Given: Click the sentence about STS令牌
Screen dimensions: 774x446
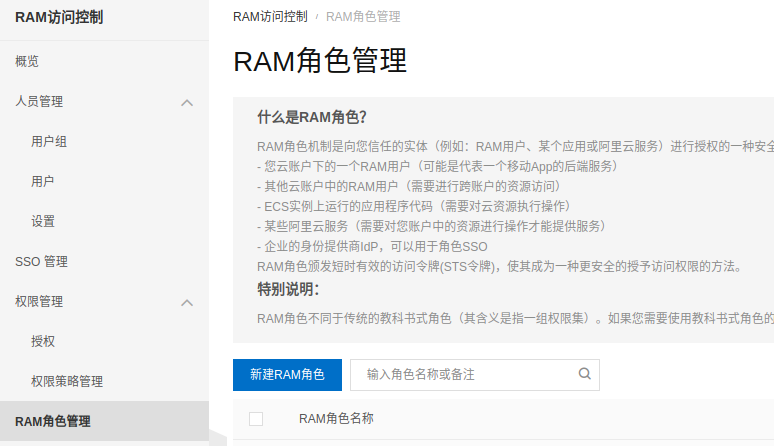Looking at the screenshot, I should click(x=500, y=267).
